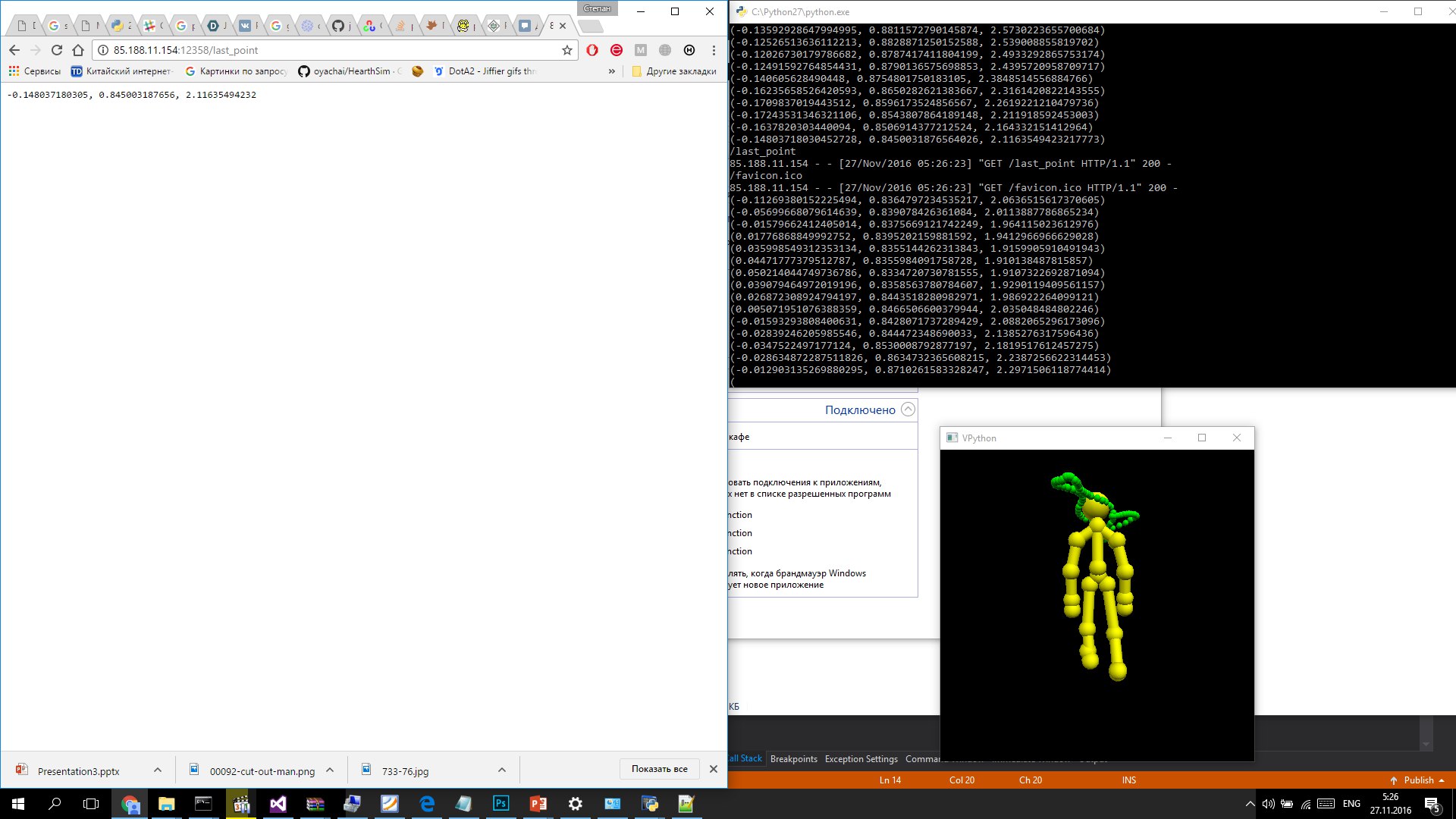Open Photoshop from taskbar
This screenshot has height=819, width=1456.
500,804
